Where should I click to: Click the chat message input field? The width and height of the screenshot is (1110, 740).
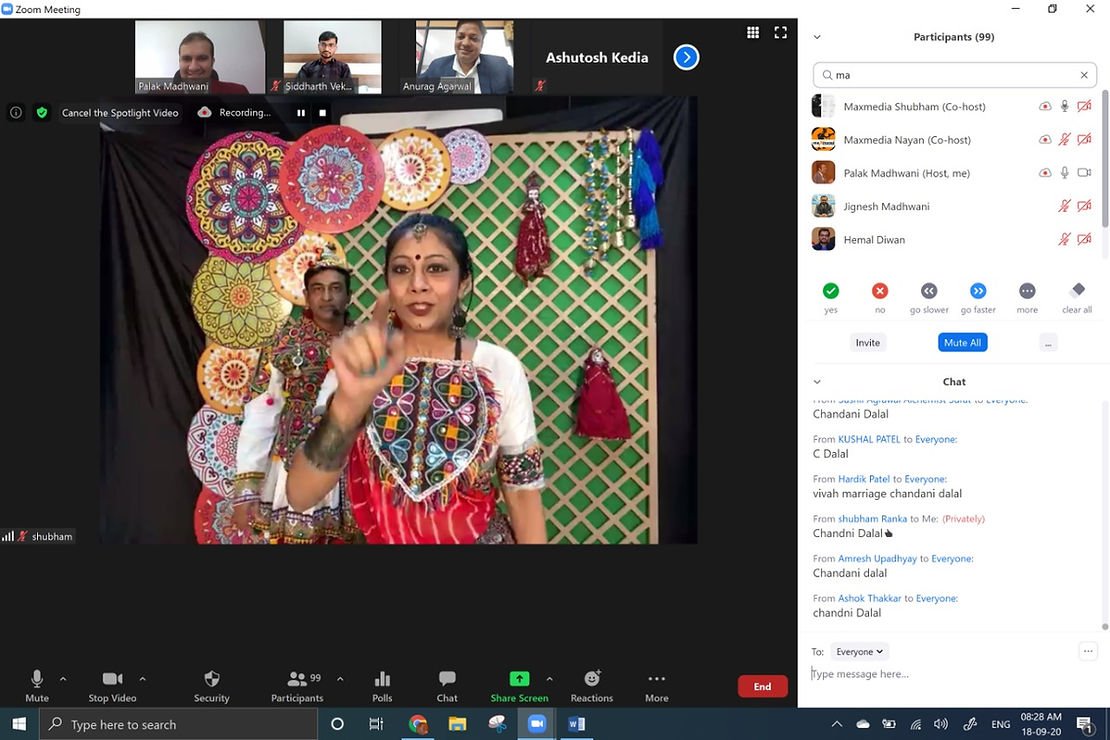coord(950,674)
